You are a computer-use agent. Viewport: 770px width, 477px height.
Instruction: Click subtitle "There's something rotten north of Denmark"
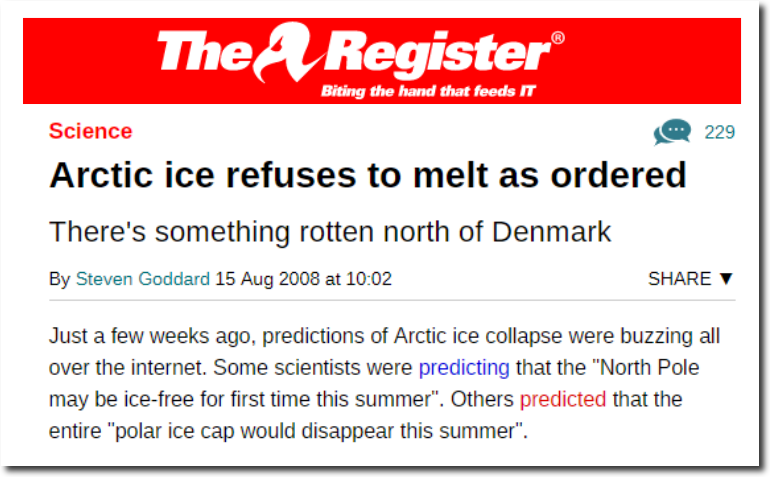tap(330, 231)
